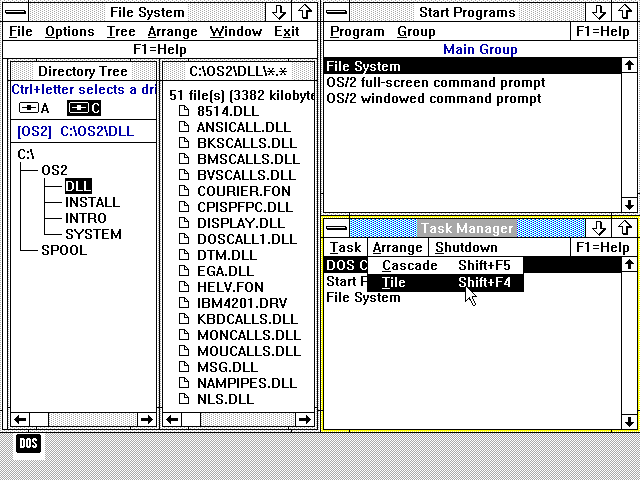Viewport: 640px width, 480px height.
Task: Click F1=Help in Task Manager
Action: point(602,247)
